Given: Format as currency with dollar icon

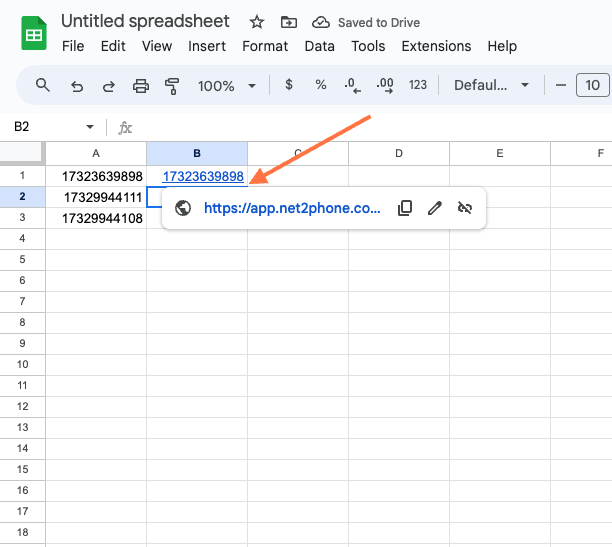Looking at the screenshot, I should click(x=289, y=84).
